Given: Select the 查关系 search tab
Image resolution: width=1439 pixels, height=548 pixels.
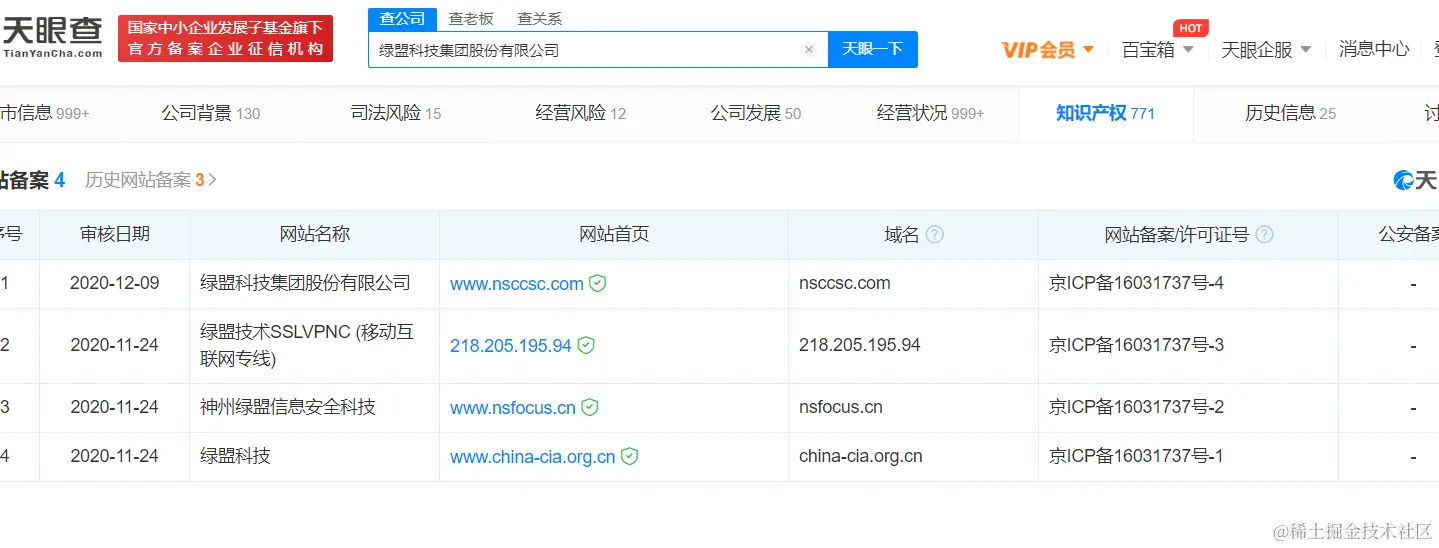Looking at the screenshot, I should 539,18.
